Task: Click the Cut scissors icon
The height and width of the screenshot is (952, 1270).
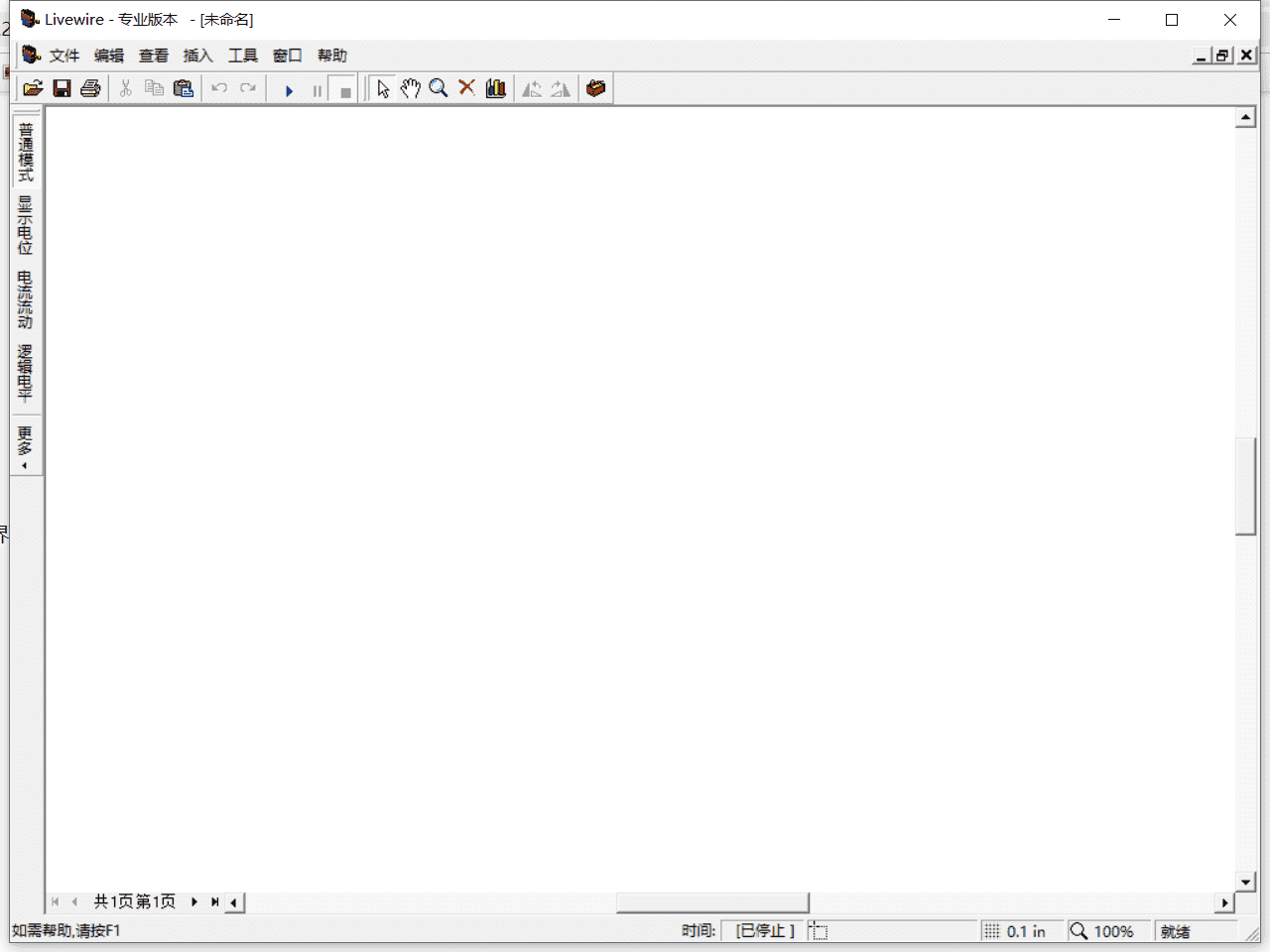Action: [x=126, y=88]
